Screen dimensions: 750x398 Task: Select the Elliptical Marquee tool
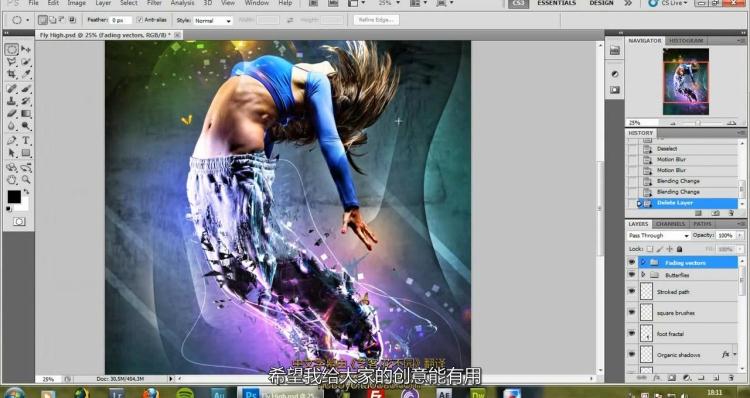tap(11, 49)
